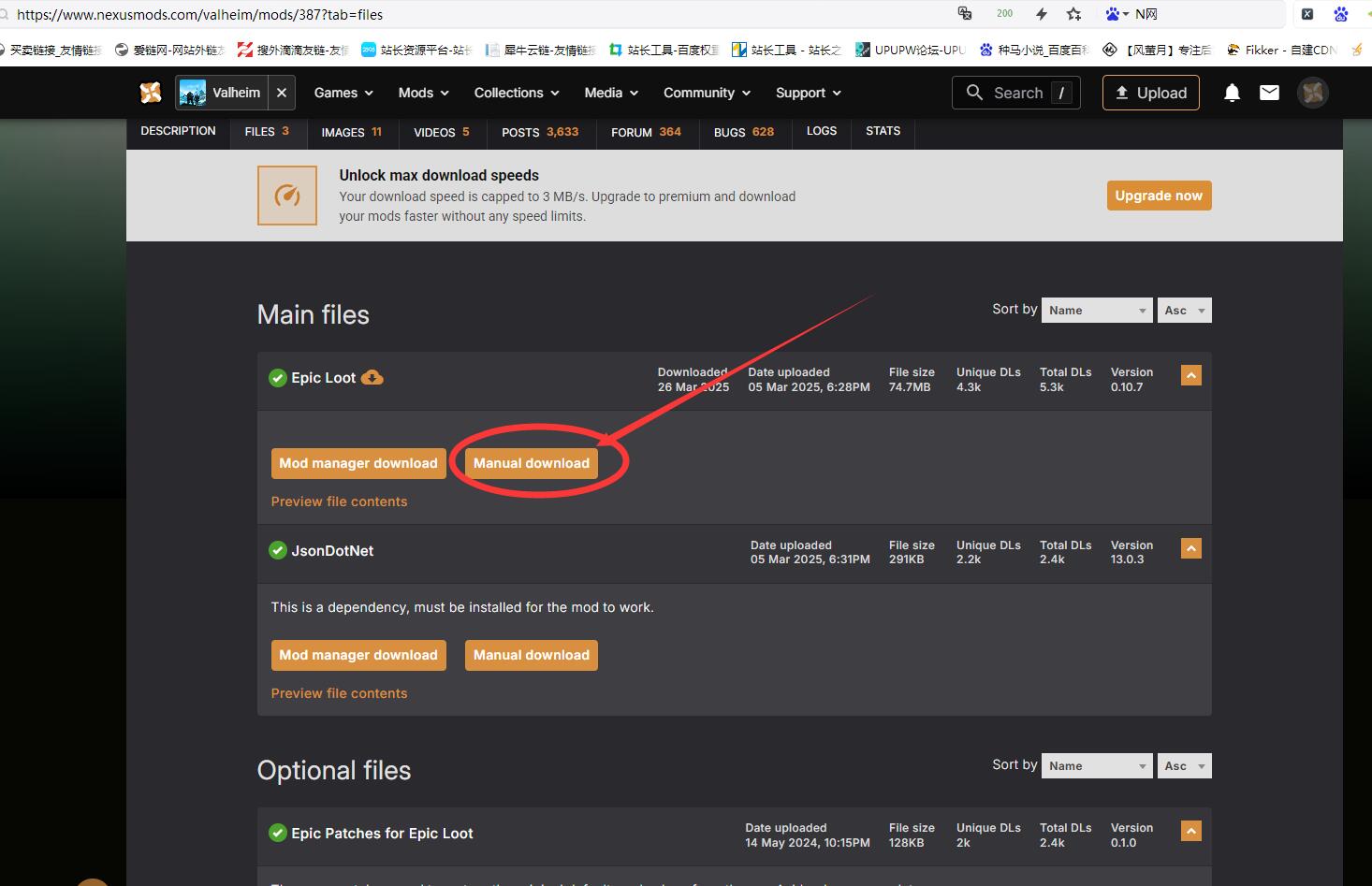
Task: Bookmark this page with the star icon
Action: click(x=1074, y=13)
